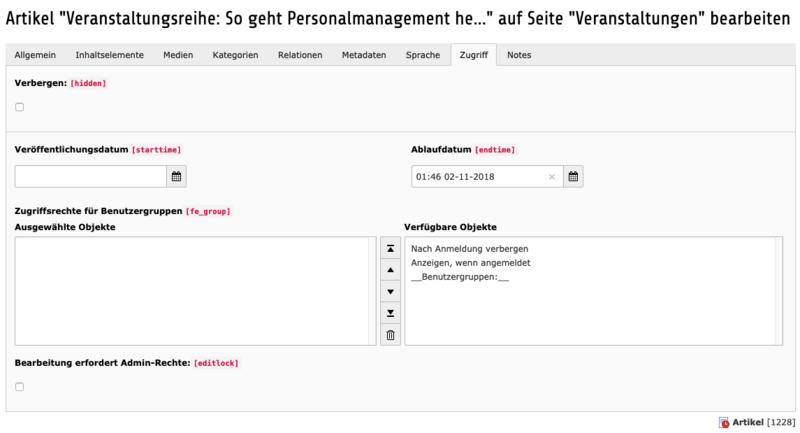Focus the Veröffentlichungsdatum input field
Image resolution: width=800 pixels, height=433 pixels.
[90, 177]
